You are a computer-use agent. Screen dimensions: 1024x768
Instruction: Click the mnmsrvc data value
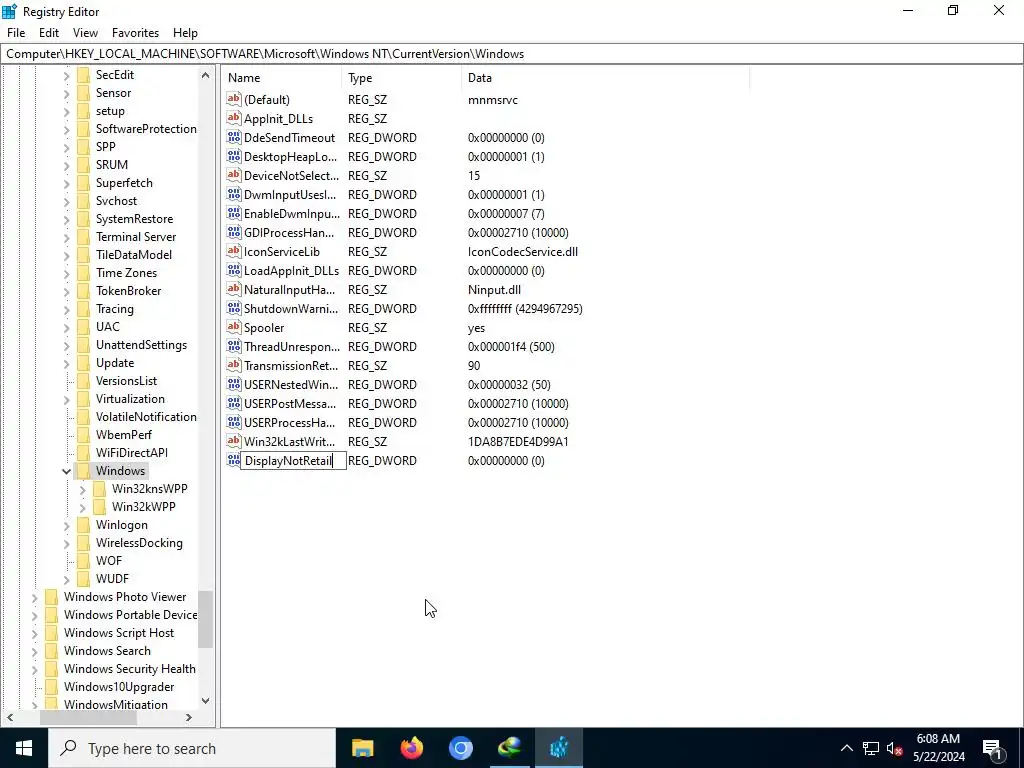pos(493,99)
